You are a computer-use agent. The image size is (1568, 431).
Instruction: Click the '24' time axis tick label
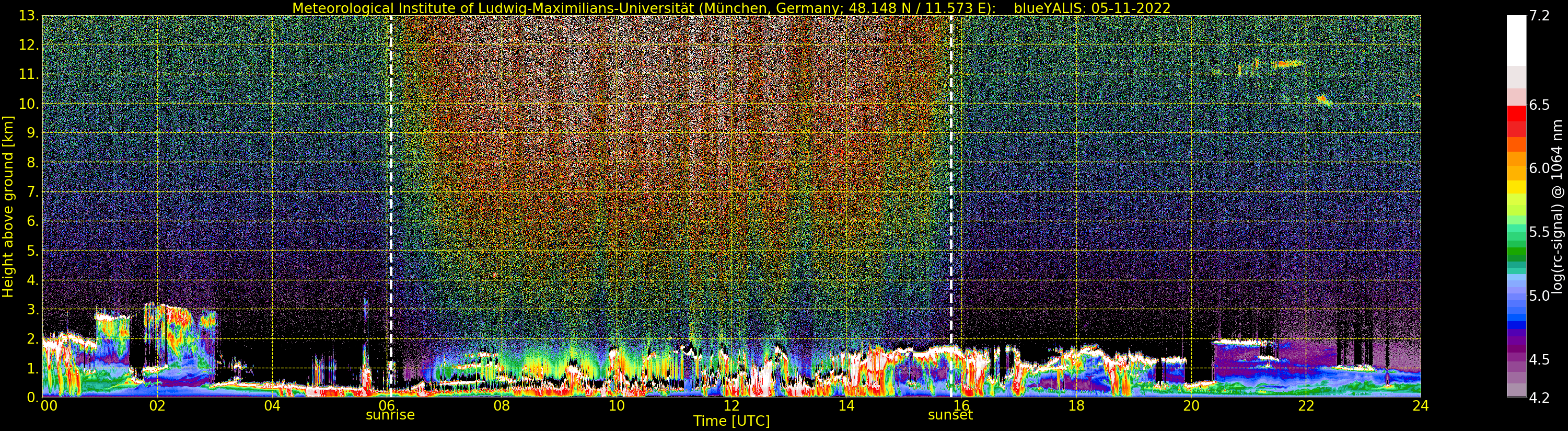click(1421, 405)
